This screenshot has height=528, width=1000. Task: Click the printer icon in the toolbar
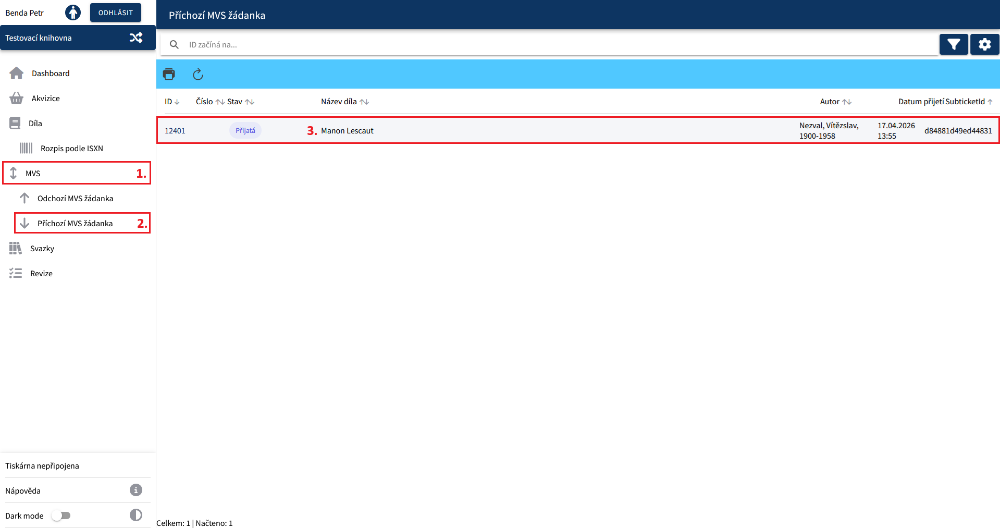(x=169, y=74)
